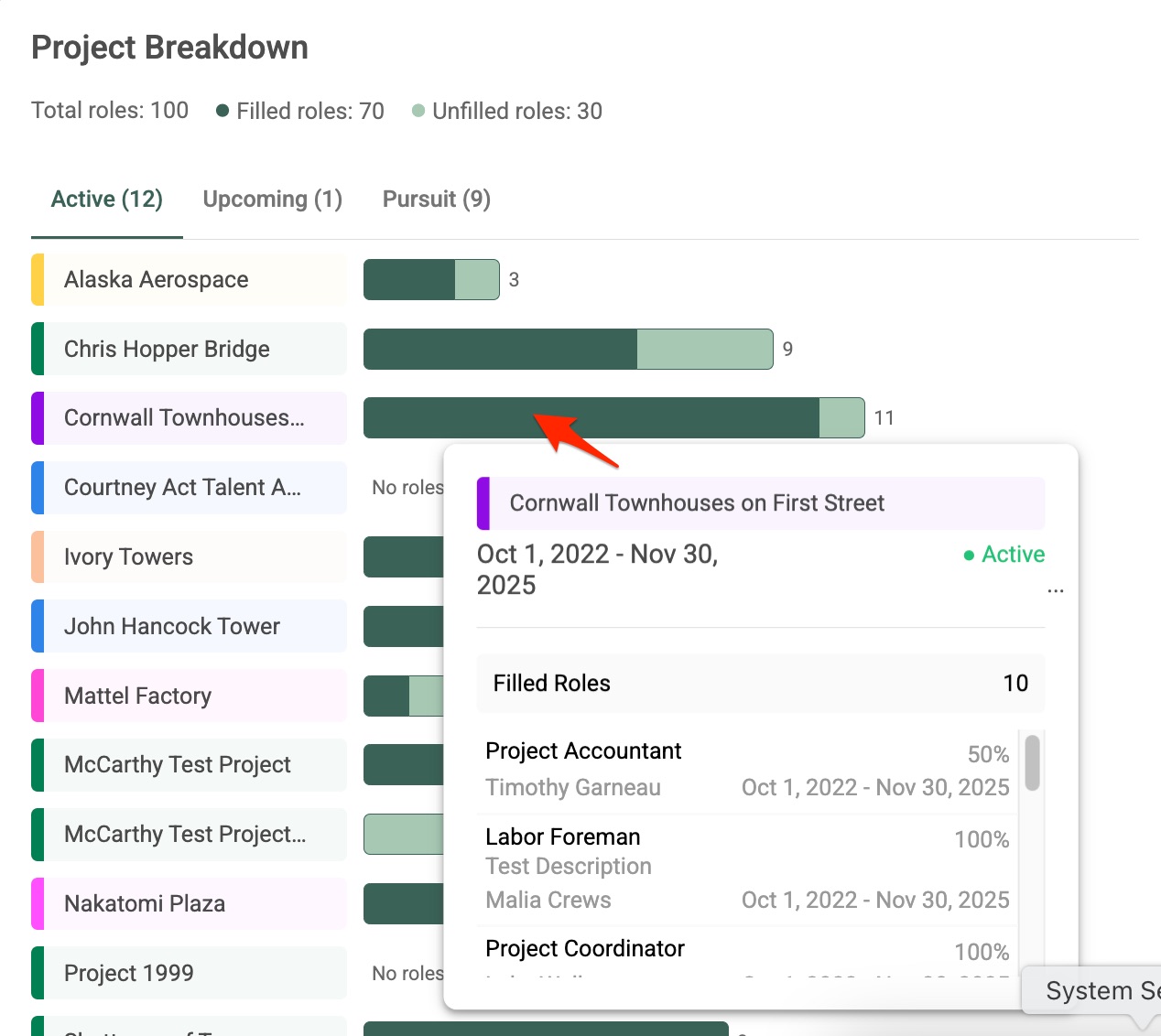This screenshot has height=1036, width=1161.
Task: Select Project 1999 in the list
Action: coord(128,974)
